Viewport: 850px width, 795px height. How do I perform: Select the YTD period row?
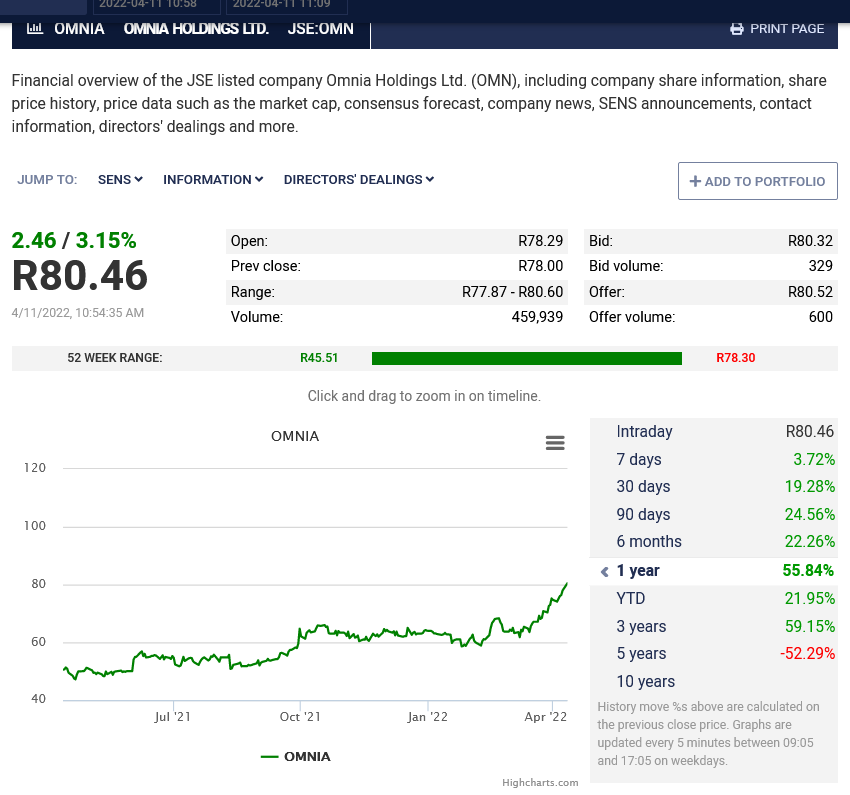tap(713, 598)
